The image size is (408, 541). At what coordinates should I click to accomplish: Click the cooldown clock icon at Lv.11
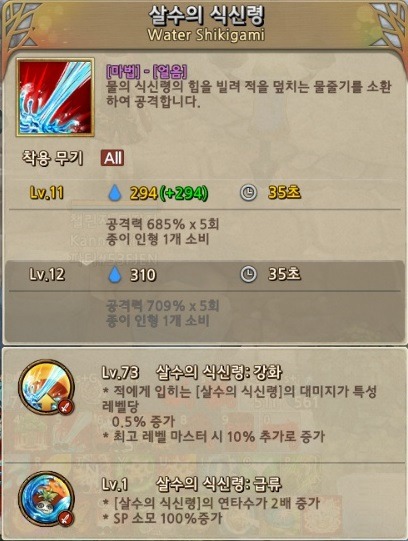[x=248, y=193]
